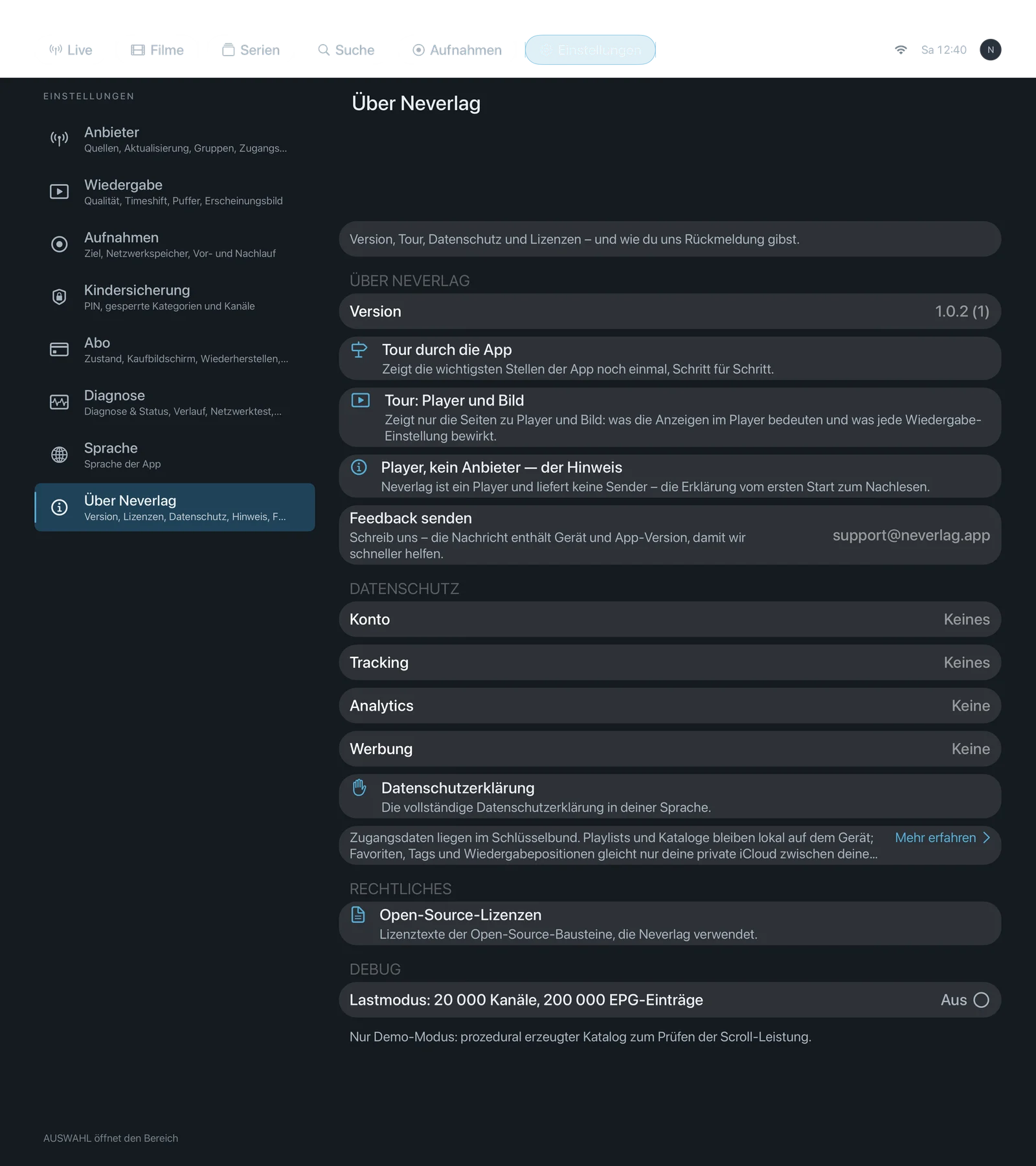Click the Datenschutzerklärung hand icon
The width and height of the screenshot is (1036, 1166).
pos(359,788)
